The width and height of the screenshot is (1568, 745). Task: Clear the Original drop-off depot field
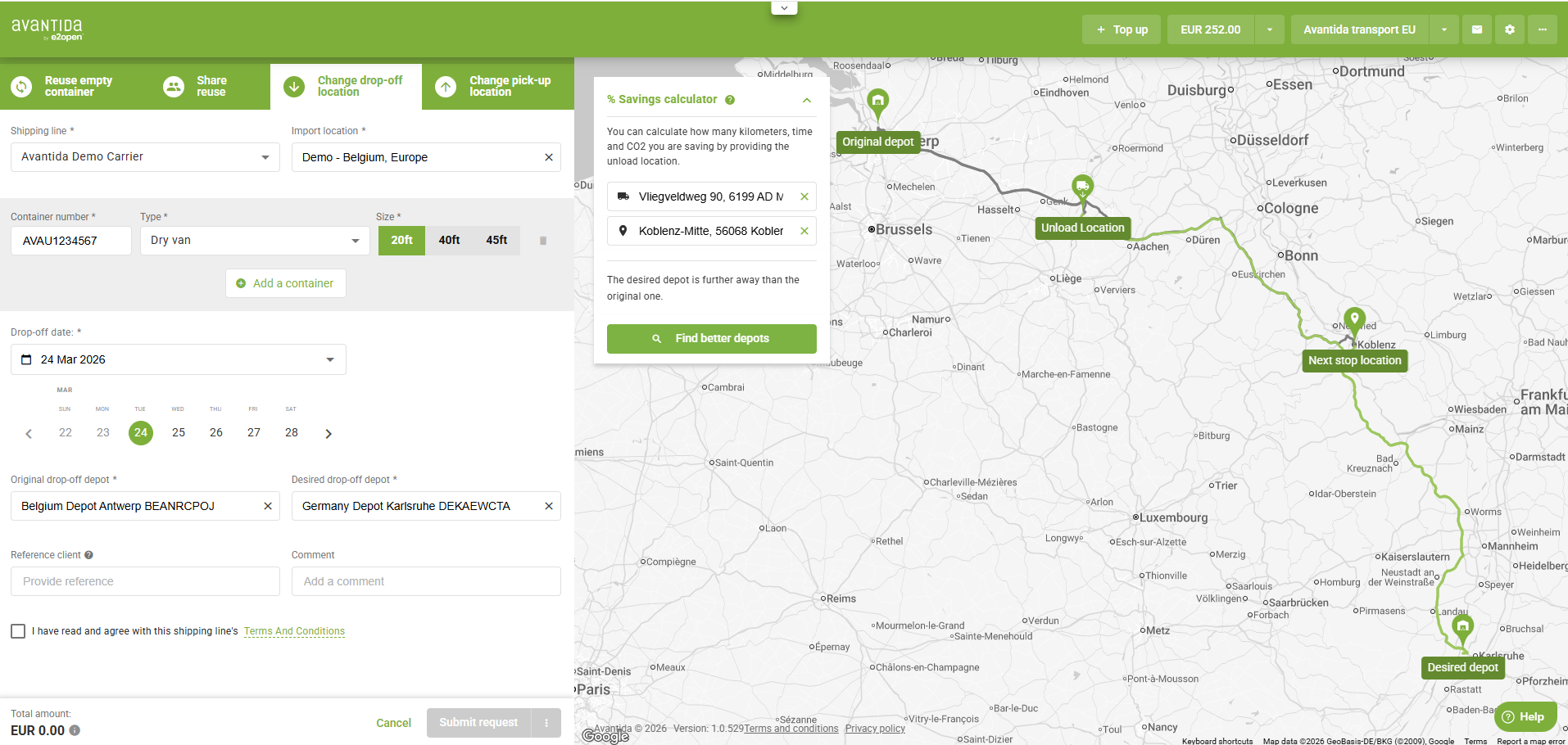click(268, 506)
